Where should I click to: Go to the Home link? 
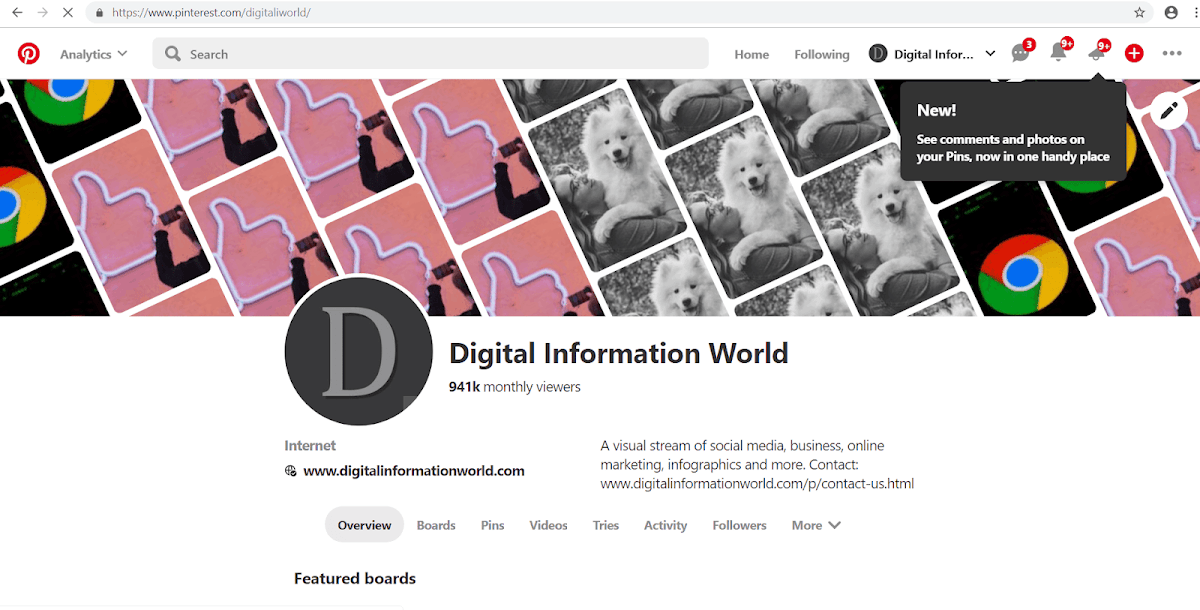point(752,54)
